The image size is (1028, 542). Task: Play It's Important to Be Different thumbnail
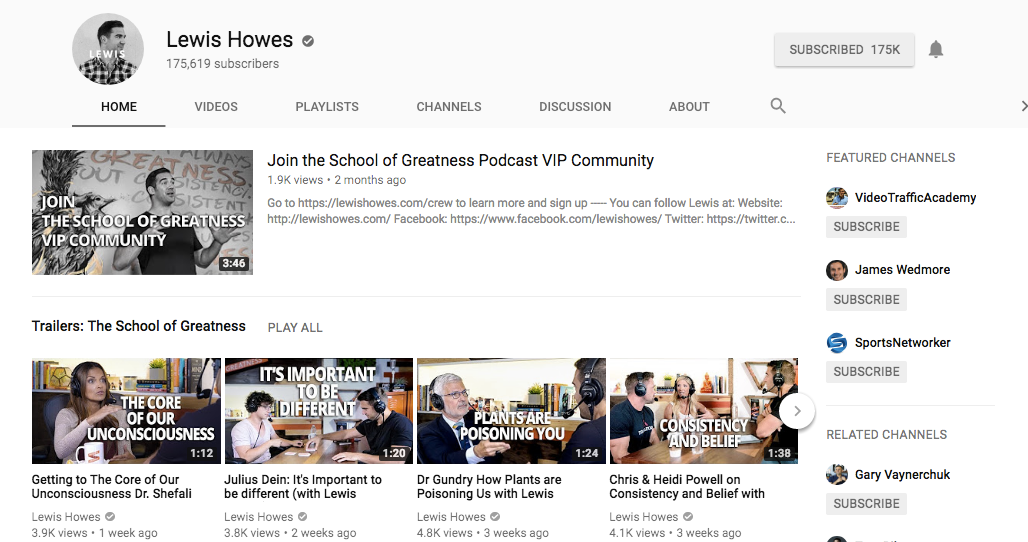click(x=319, y=411)
